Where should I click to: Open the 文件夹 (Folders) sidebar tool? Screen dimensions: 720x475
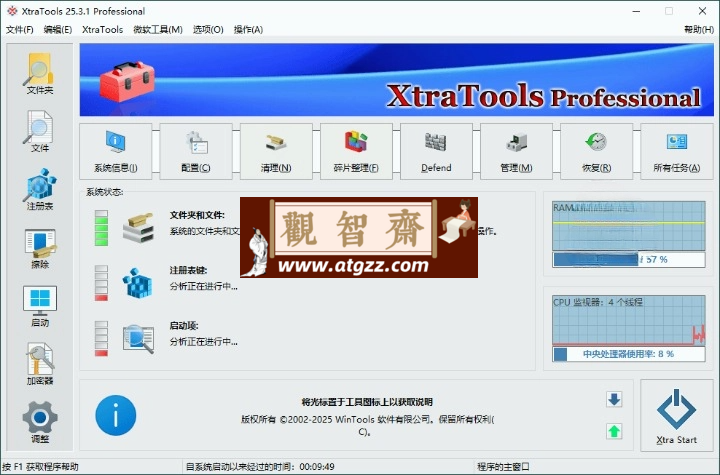click(40, 74)
